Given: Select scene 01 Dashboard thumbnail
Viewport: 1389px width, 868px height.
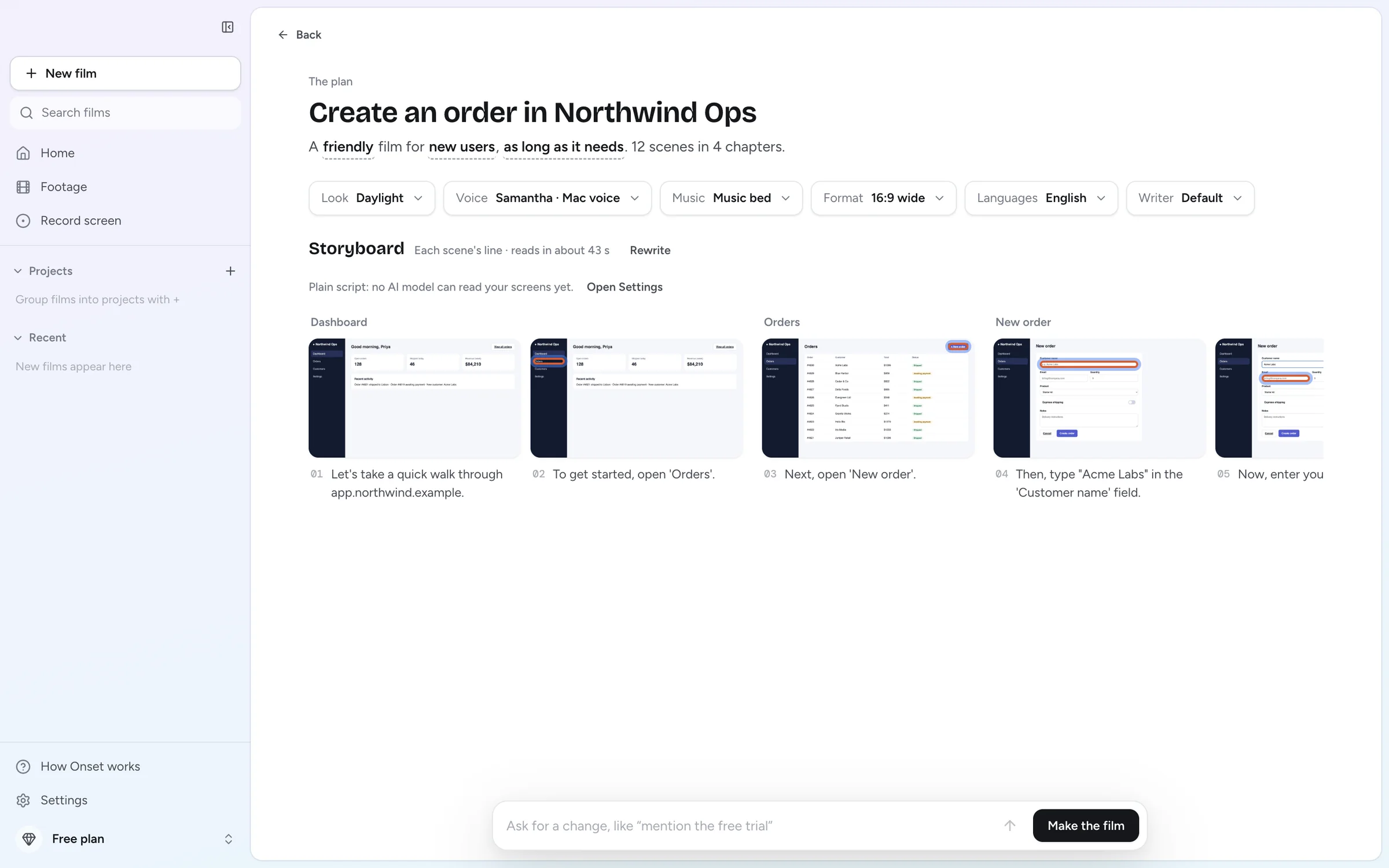Looking at the screenshot, I should tap(414, 398).
